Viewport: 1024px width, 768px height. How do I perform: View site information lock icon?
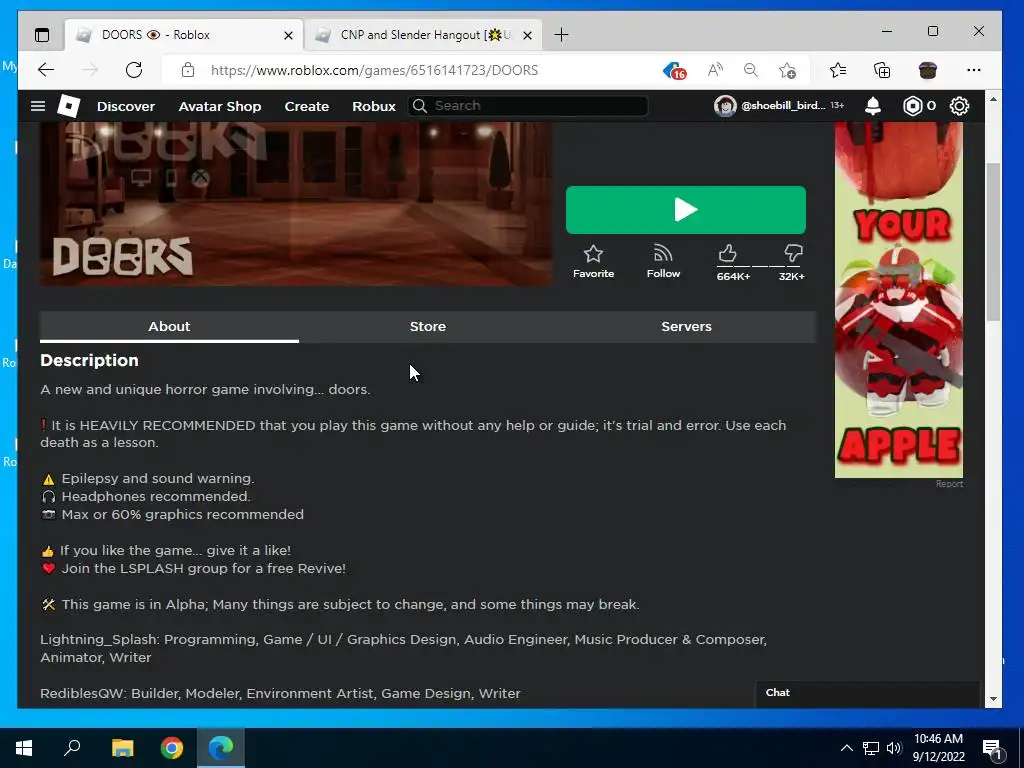[188, 70]
